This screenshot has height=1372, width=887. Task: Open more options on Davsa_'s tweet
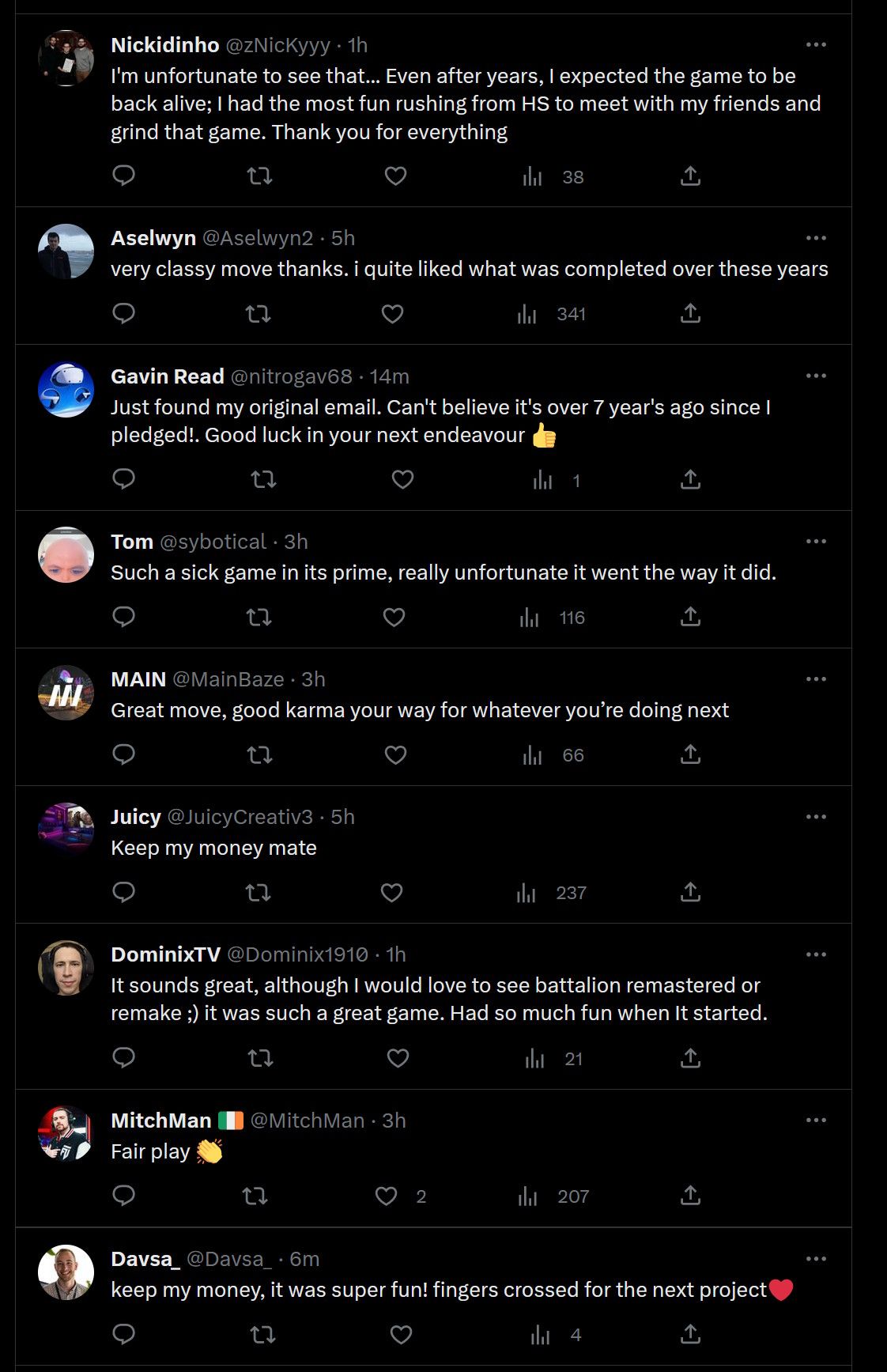816,1259
